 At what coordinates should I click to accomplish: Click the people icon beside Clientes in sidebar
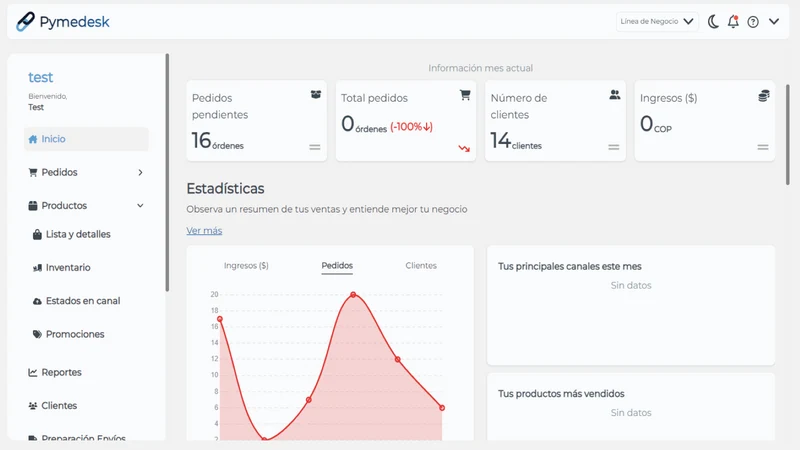(x=33, y=406)
